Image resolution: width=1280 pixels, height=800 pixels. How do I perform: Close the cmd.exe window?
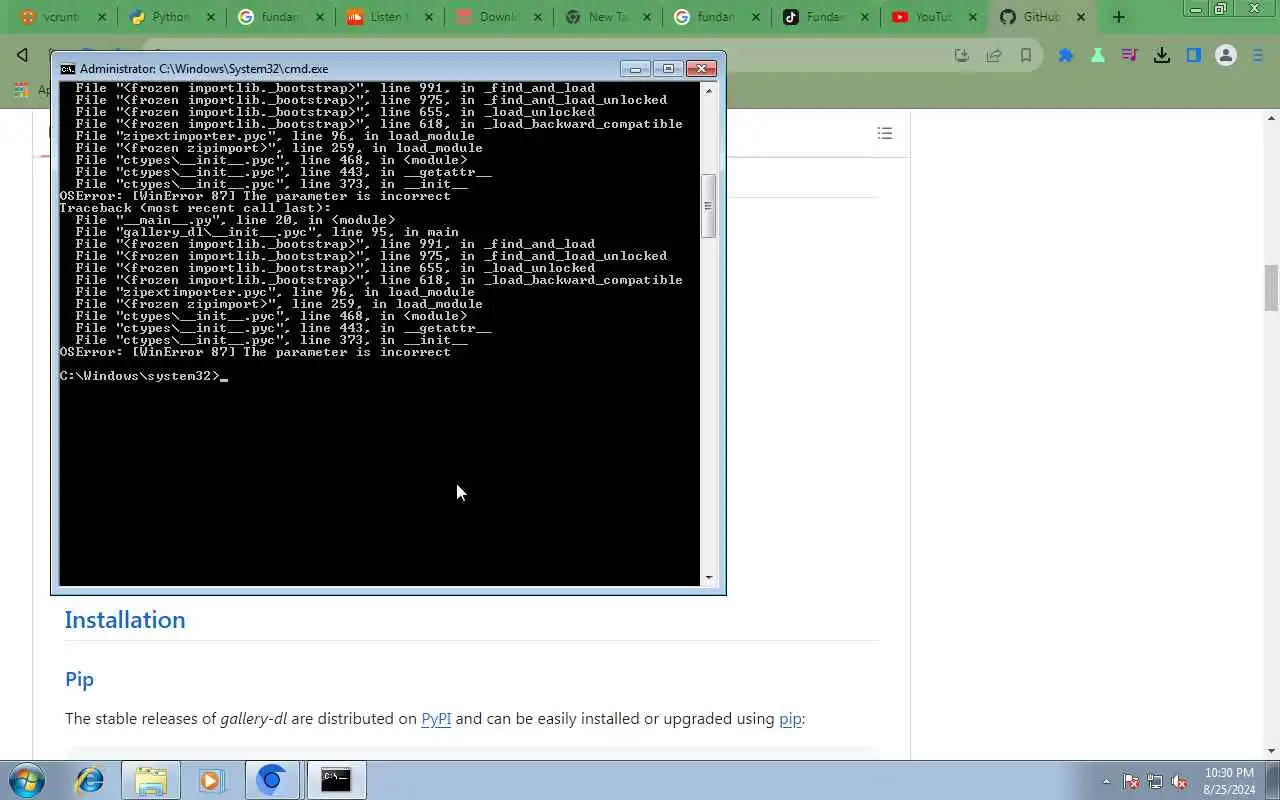pyautogui.click(x=702, y=69)
